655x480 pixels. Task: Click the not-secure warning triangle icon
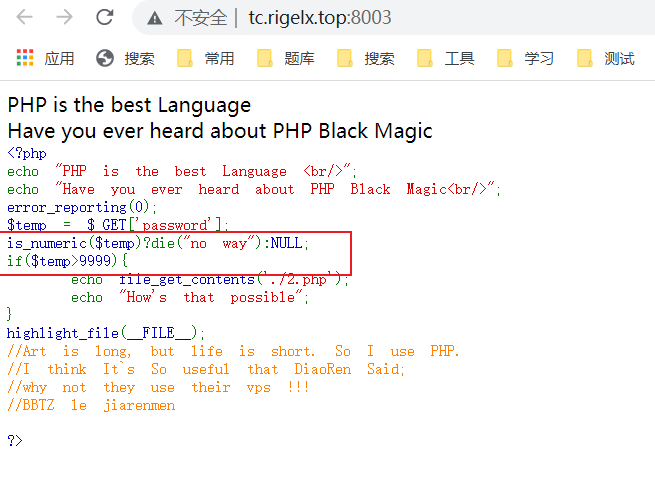pyautogui.click(x=154, y=18)
